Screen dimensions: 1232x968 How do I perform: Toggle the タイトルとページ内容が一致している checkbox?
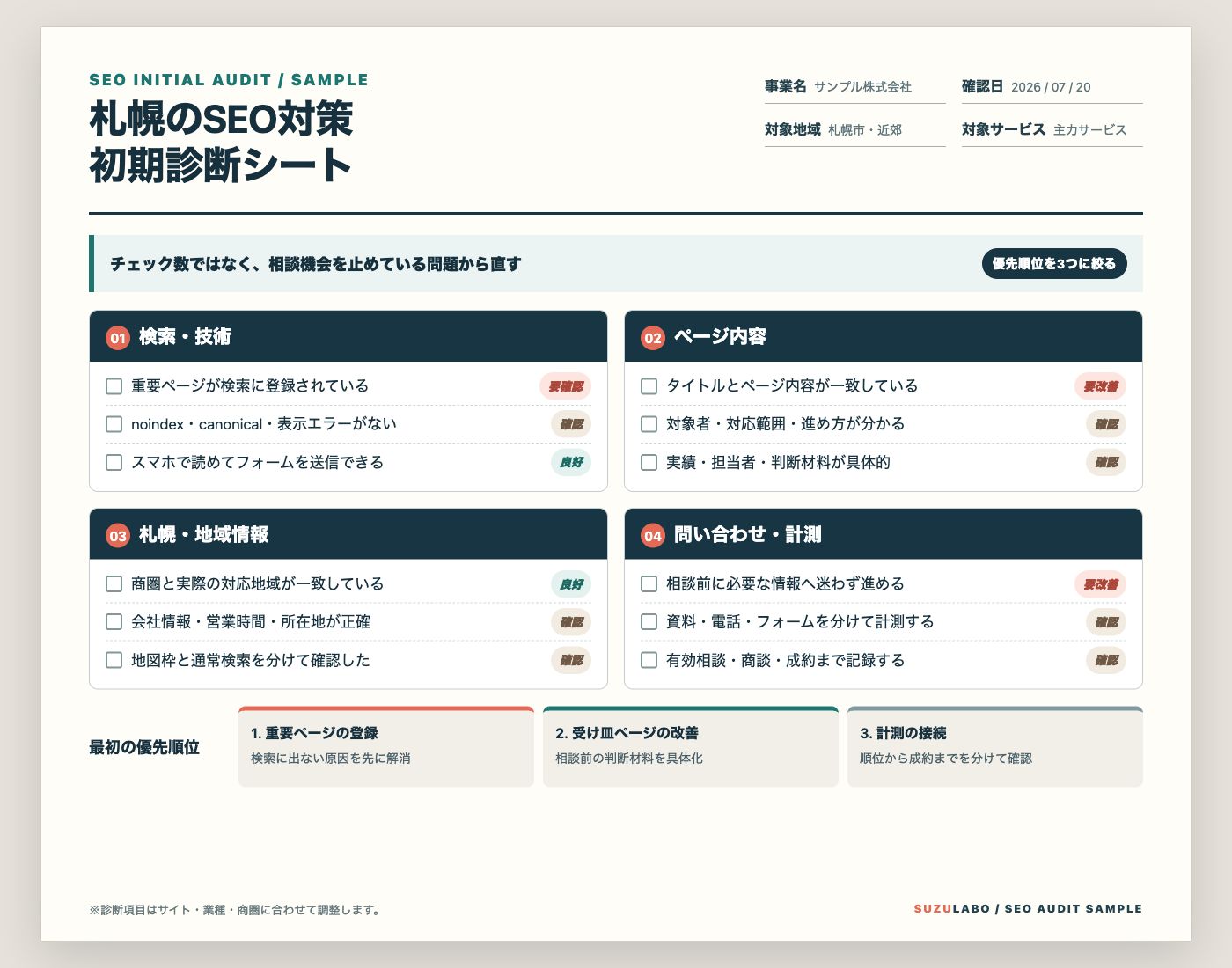pos(649,386)
